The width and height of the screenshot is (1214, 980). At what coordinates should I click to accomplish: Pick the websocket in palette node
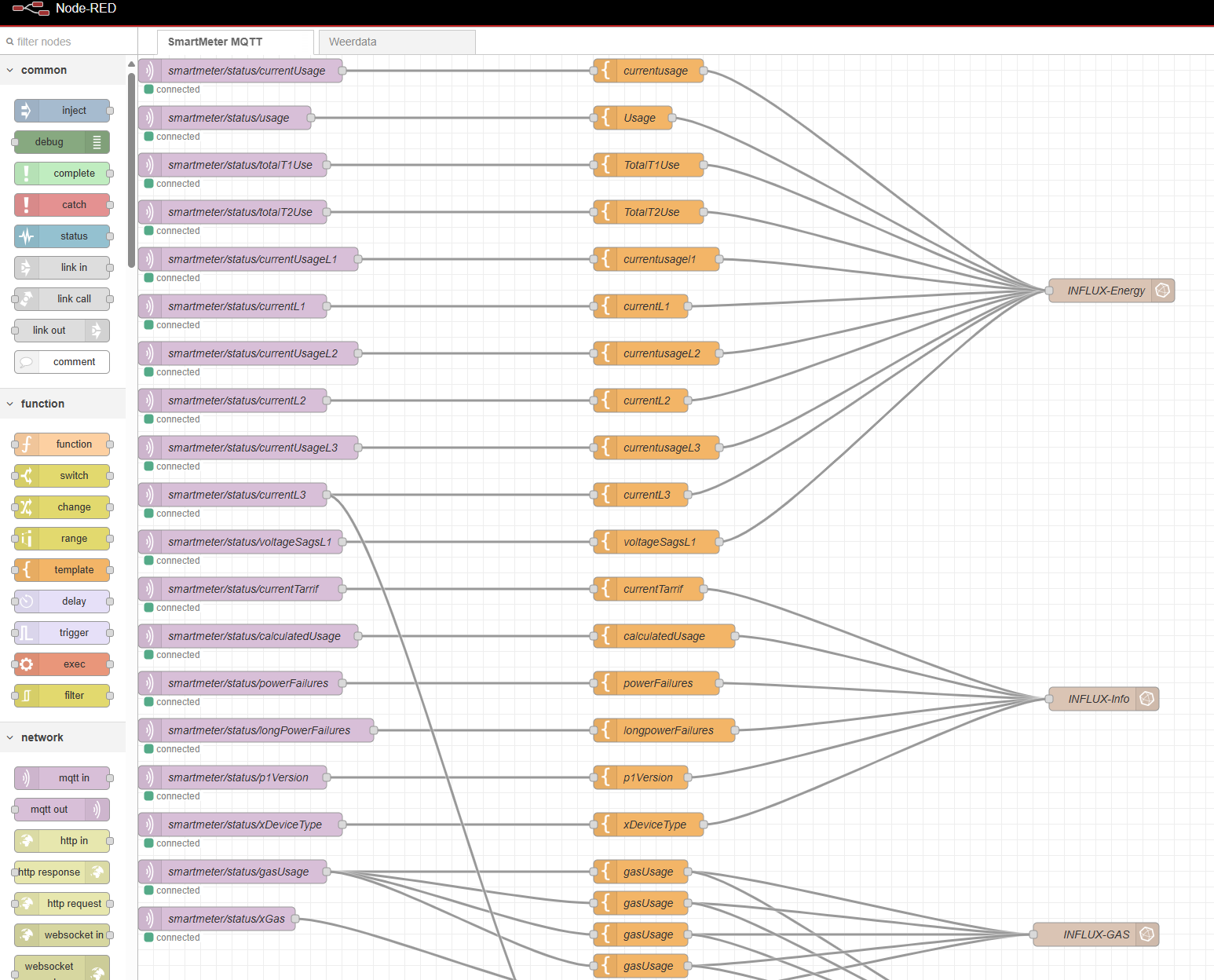(62, 935)
